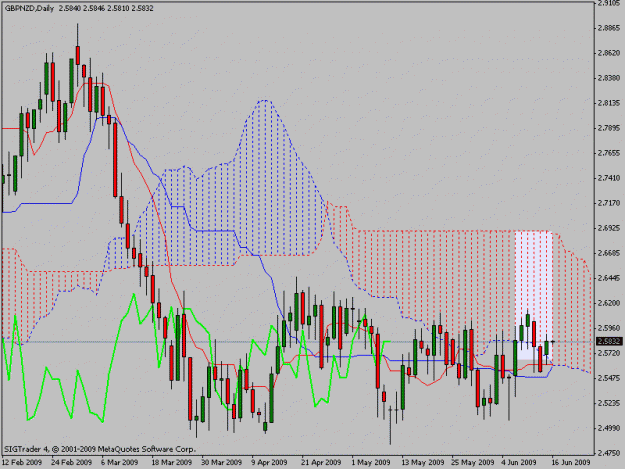Click the last candlestick on the chart
The image size is (625, 469).
(x=553, y=341)
